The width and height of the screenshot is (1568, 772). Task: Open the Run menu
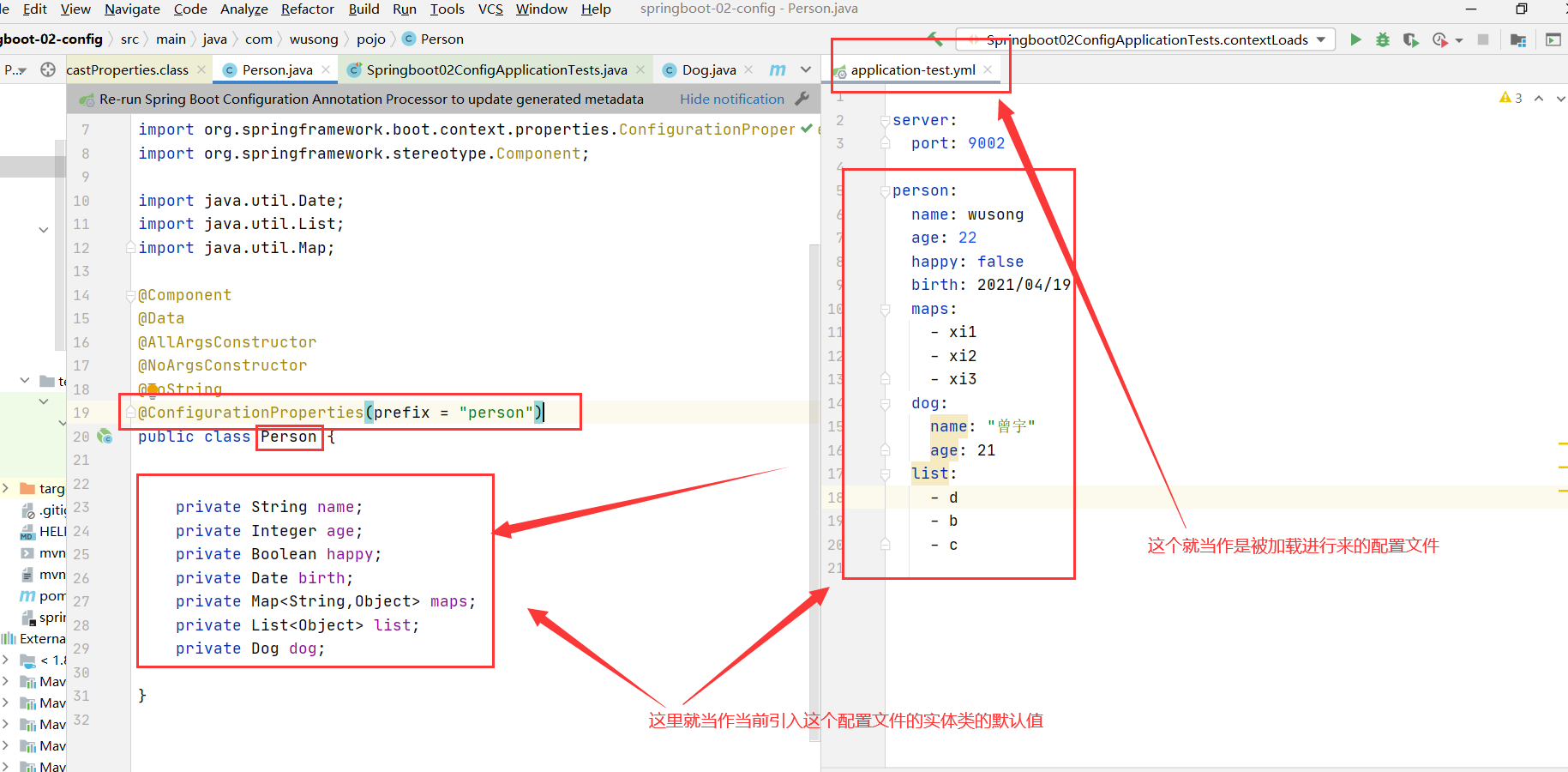(x=405, y=9)
